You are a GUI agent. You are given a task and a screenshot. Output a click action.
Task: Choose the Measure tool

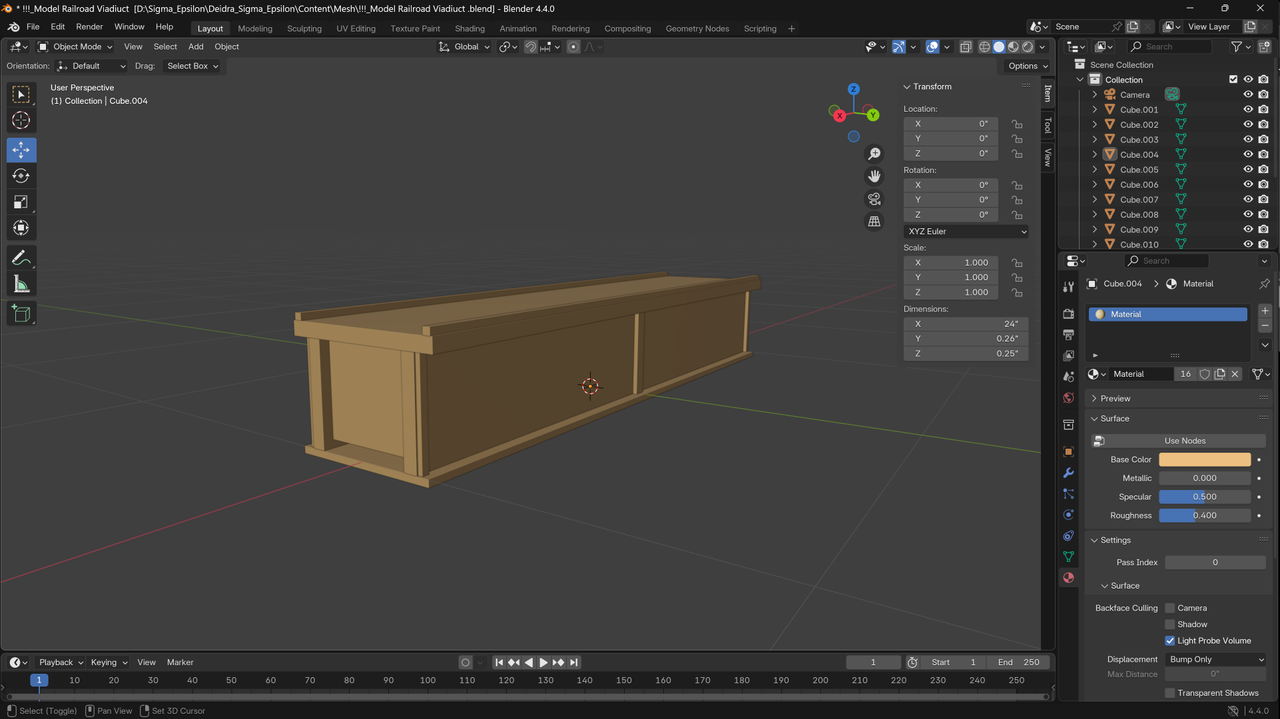tap(21, 284)
